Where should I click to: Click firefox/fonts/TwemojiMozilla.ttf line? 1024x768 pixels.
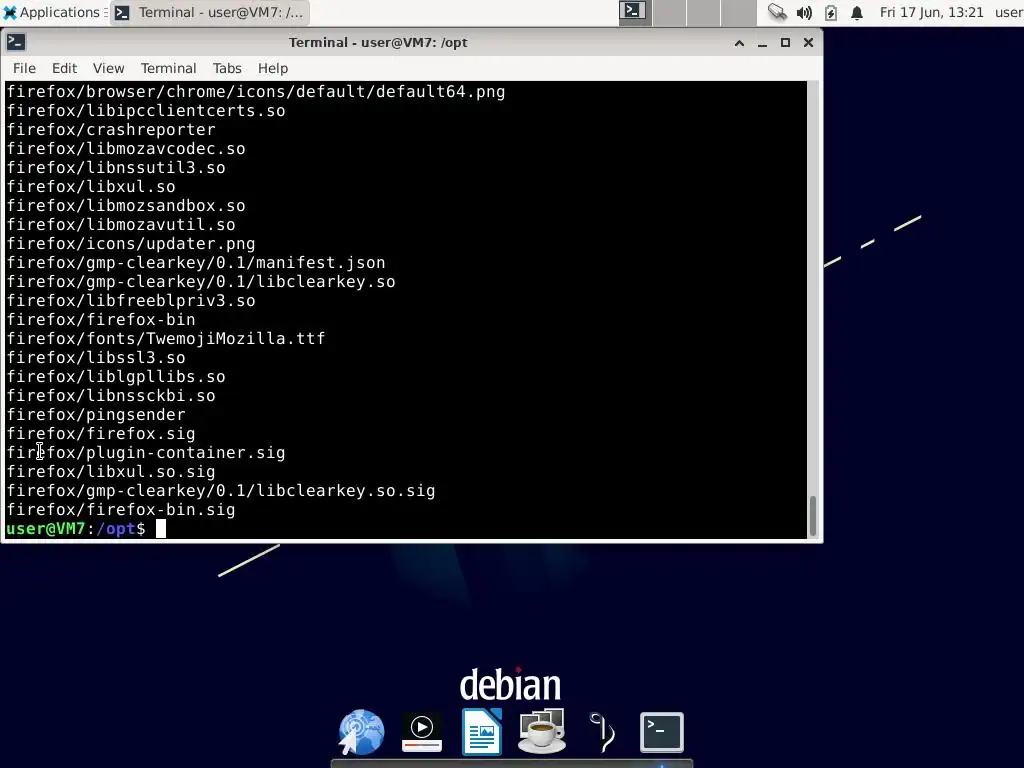(x=166, y=339)
